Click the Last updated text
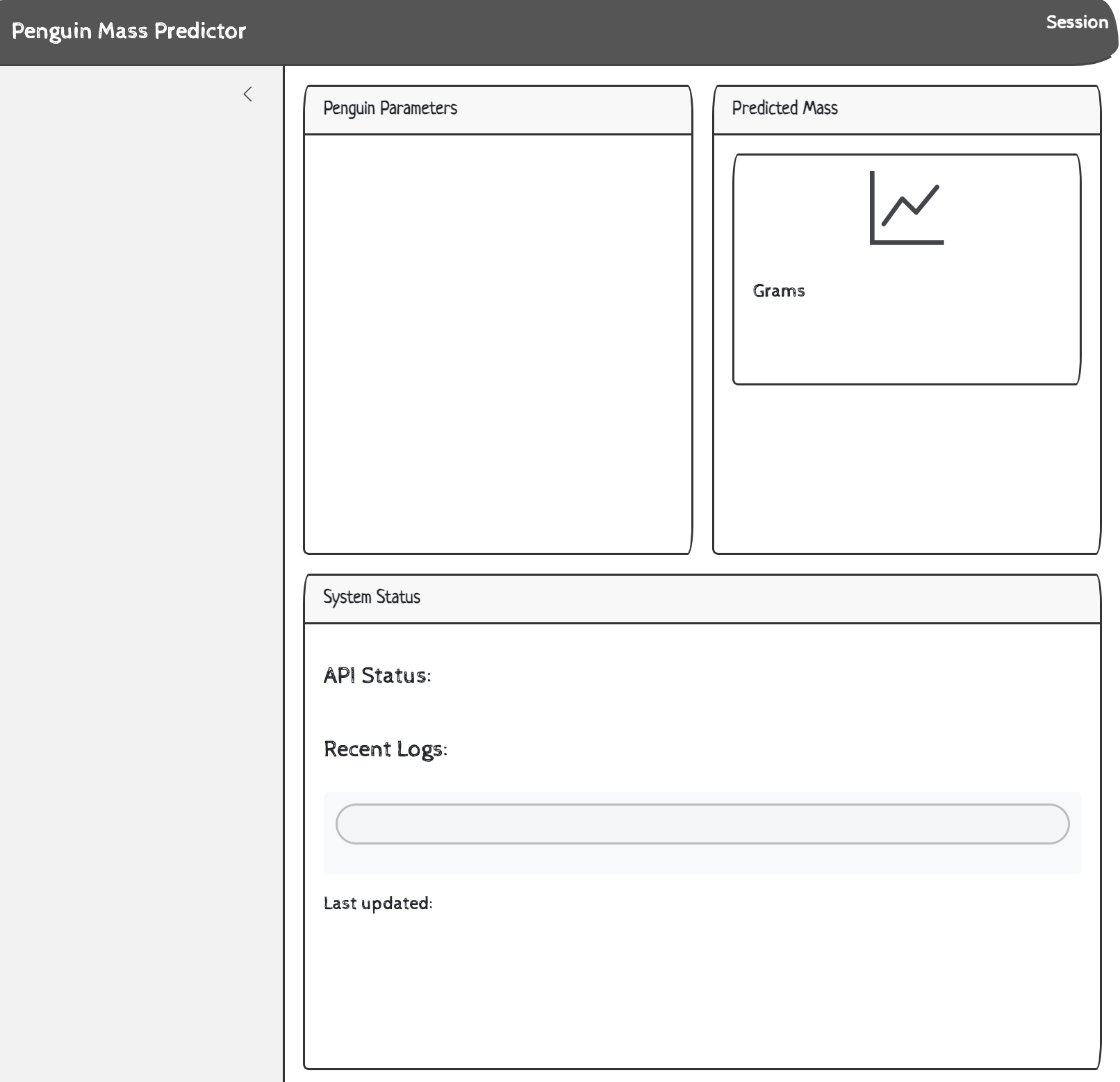Image resolution: width=1120 pixels, height=1082 pixels. coord(378,904)
